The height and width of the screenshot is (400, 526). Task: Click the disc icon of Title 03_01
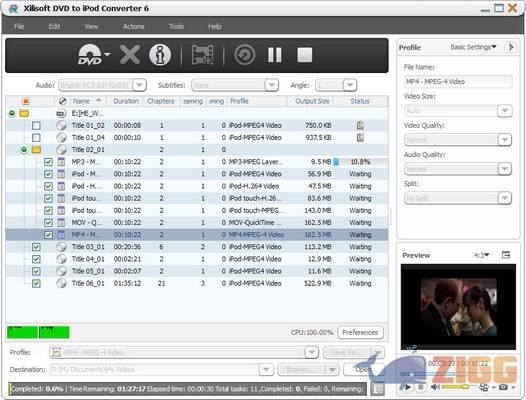tap(61, 247)
